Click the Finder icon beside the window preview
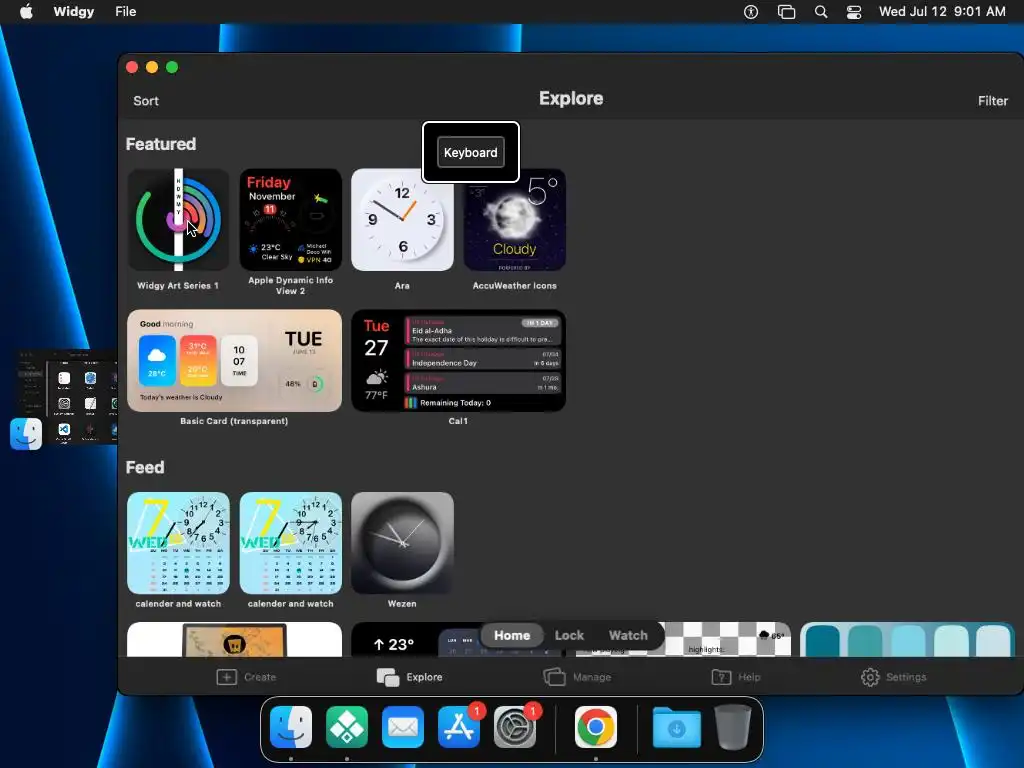This screenshot has height=768, width=1024. (26, 434)
